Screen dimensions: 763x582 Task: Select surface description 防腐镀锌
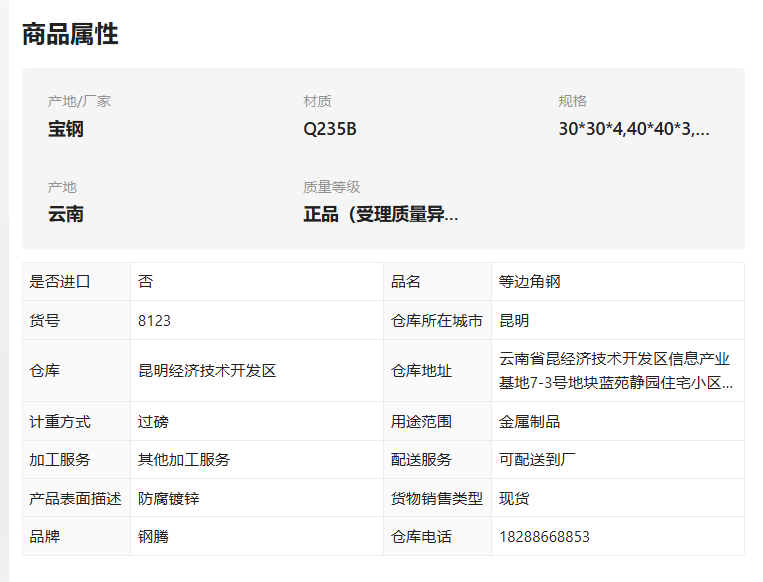coord(168,498)
